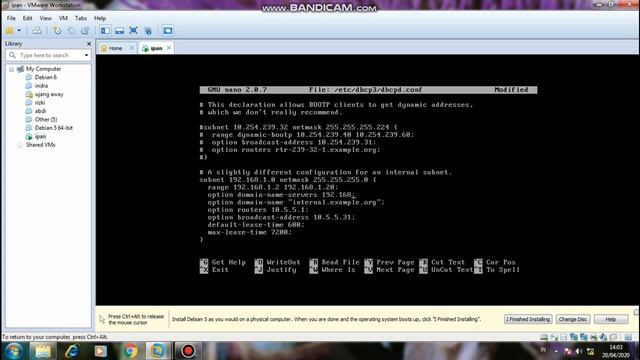The height and width of the screenshot is (360, 640).
Task: Select My Computer in the Library
Action: [x=43, y=69]
